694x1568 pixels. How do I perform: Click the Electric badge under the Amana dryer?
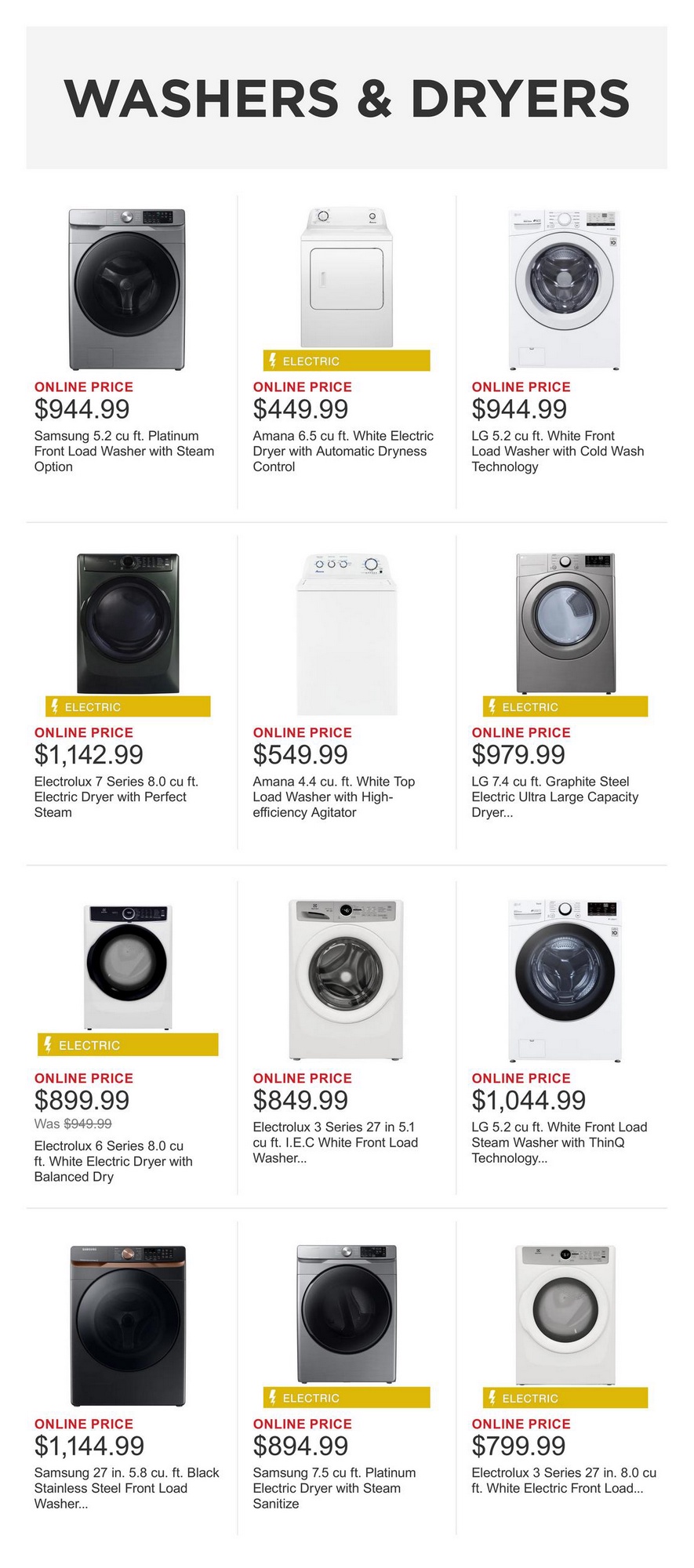point(347,361)
